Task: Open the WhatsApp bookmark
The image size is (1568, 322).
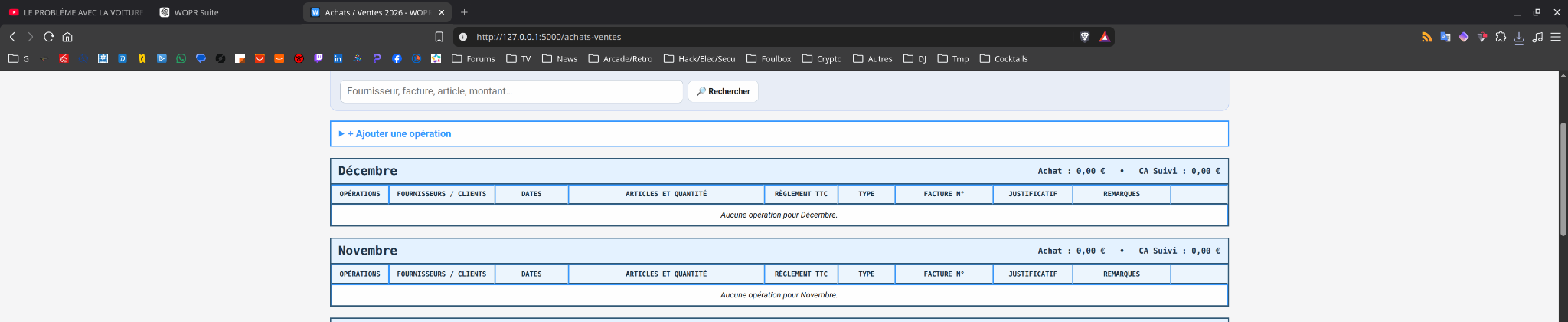Action: [x=181, y=58]
